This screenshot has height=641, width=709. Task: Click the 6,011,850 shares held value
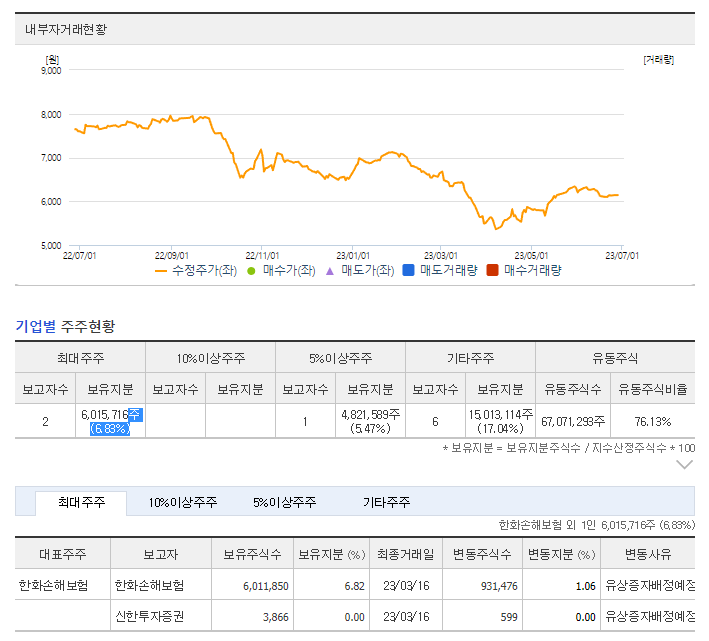(x=266, y=586)
